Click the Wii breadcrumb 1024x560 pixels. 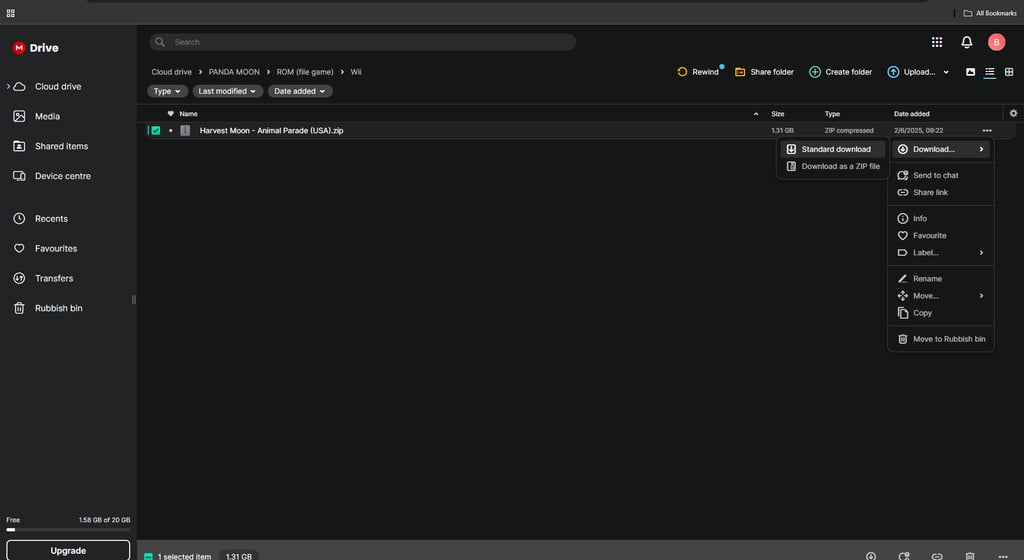[356, 72]
